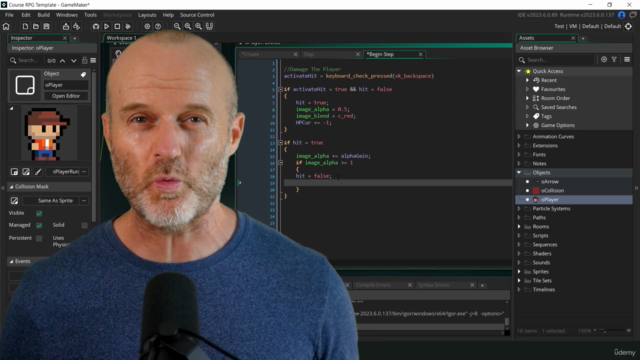Click the zoom out toolbar icon
This screenshot has width=640, height=360.
[x=177, y=26]
